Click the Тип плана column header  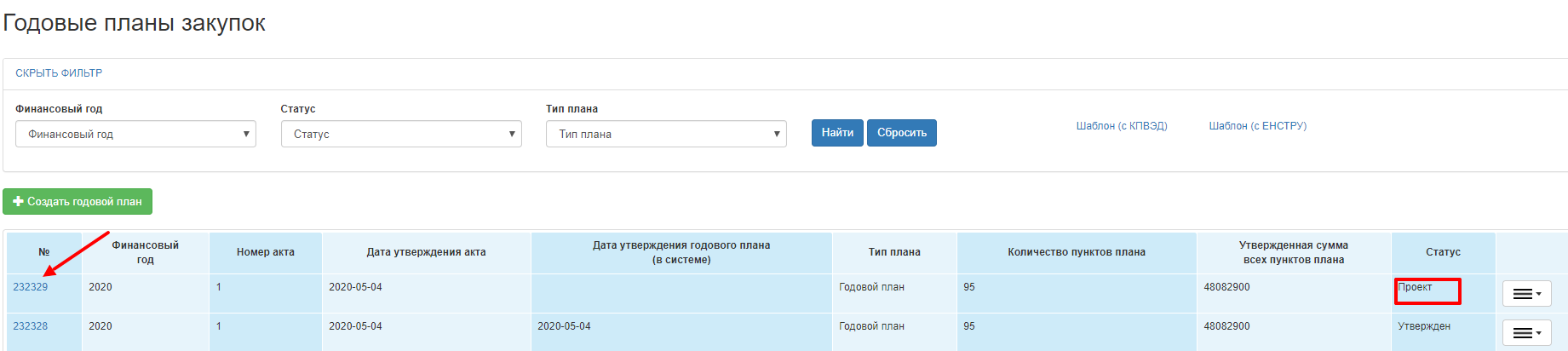[x=894, y=252]
